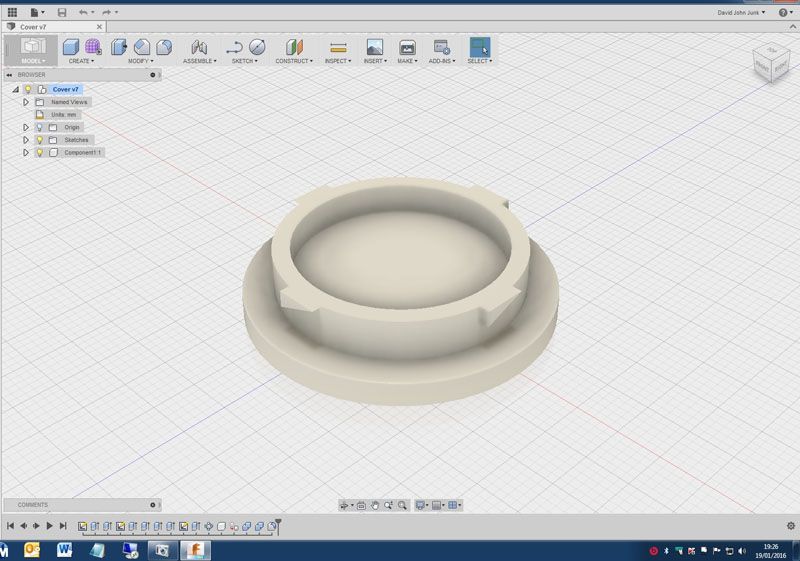Expand the Component1:1 node
Viewport: 800px width, 561px height.
tap(26, 152)
